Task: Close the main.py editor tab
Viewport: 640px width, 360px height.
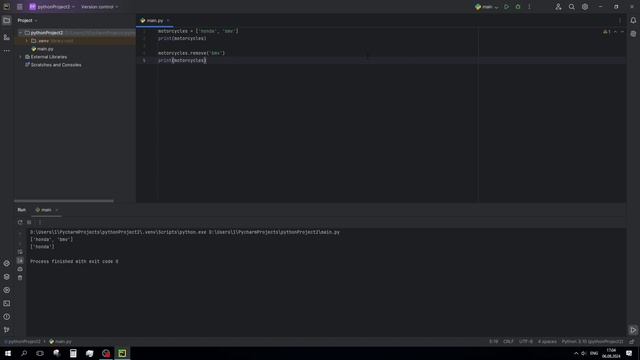Action: tap(168, 20)
